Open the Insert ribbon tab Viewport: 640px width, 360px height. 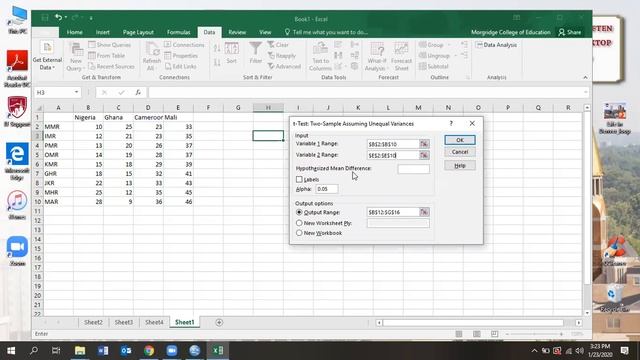tap(102, 32)
